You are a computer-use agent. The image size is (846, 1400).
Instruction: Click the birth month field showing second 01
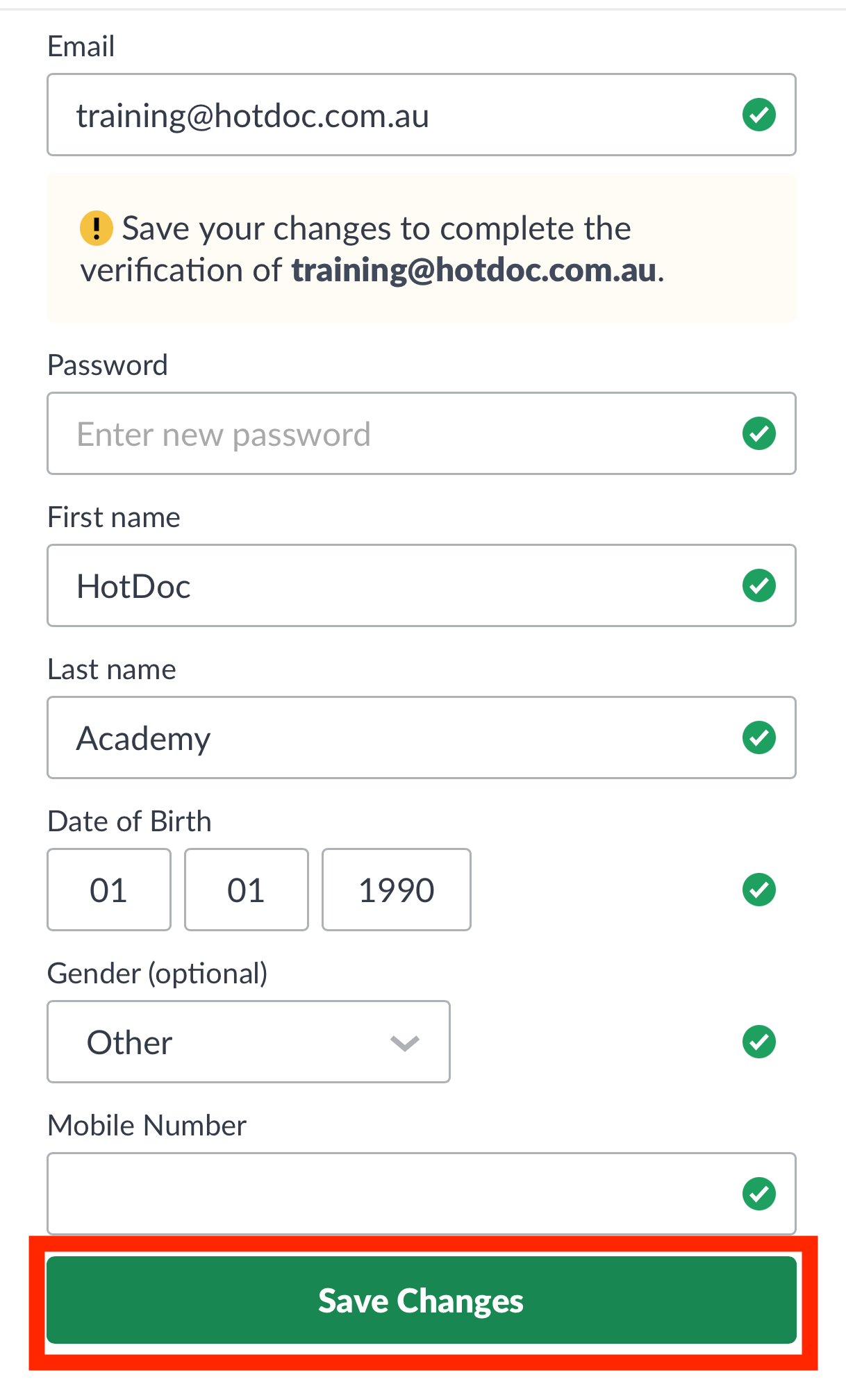coord(247,890)
